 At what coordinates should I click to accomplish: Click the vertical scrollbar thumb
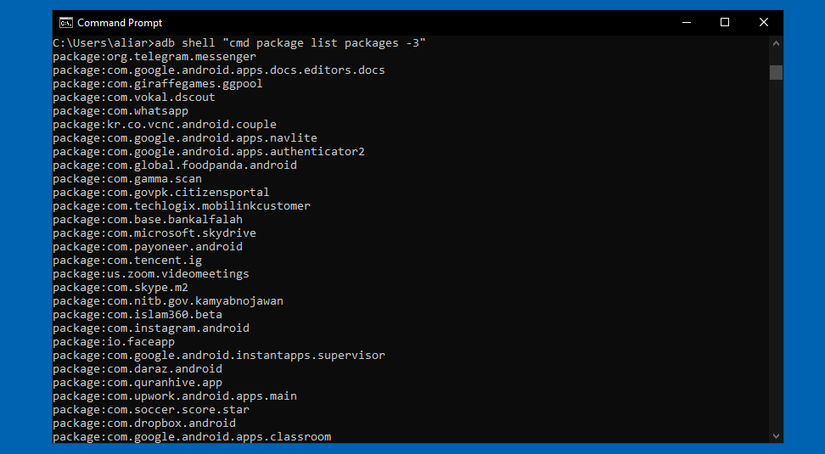776,72
